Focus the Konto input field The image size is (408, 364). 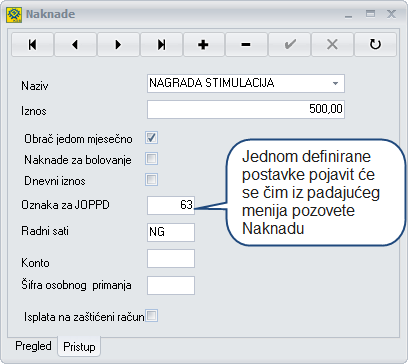(x=171, y=258)
